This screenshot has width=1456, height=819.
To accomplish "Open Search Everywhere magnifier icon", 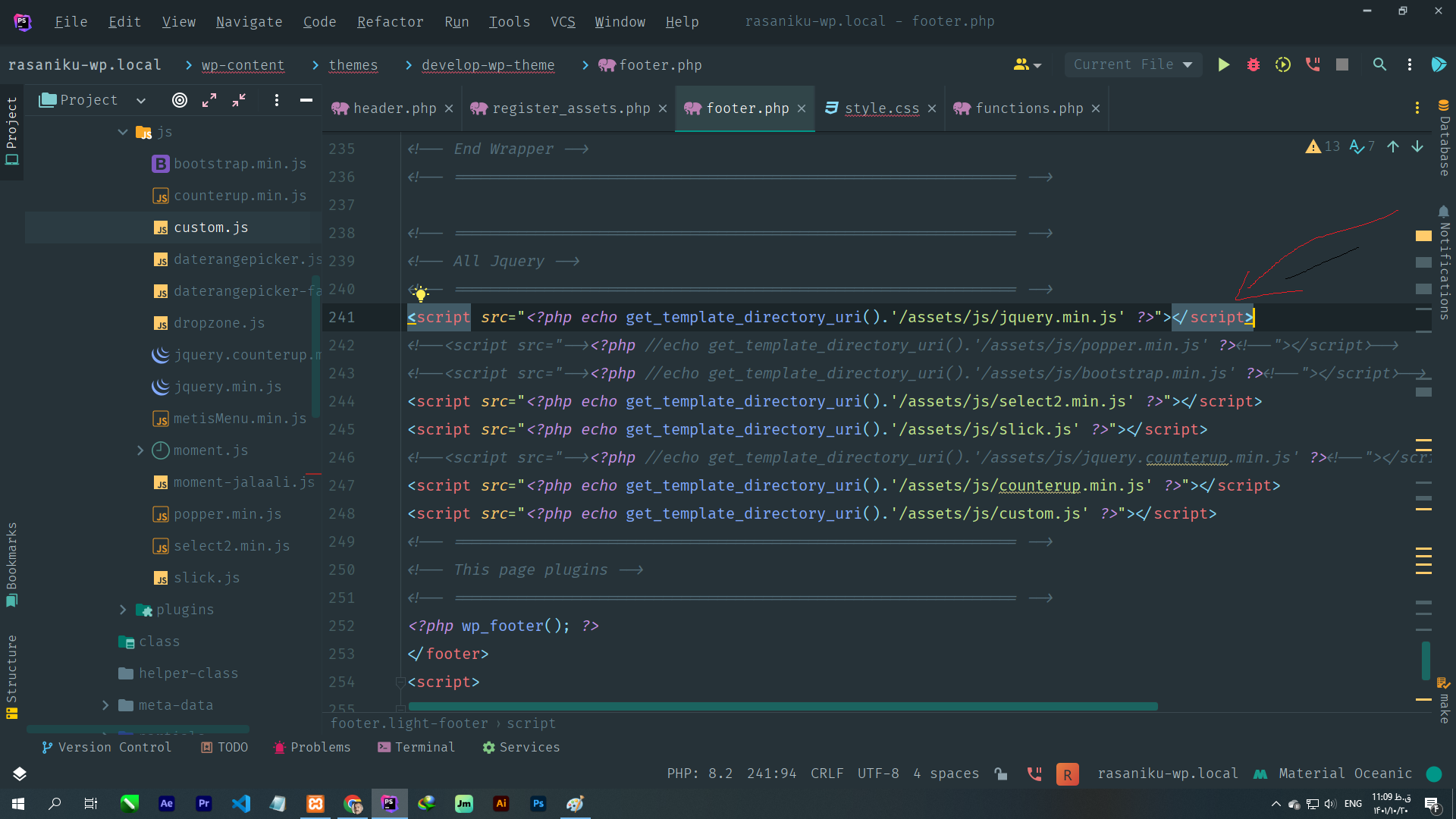I will coord(1379,65).
